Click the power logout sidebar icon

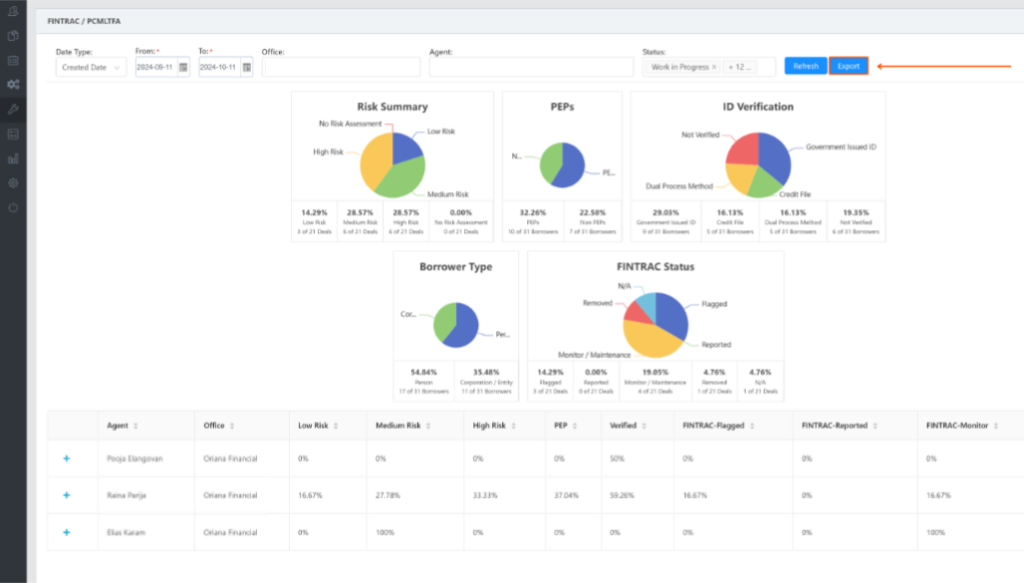pyautogui.click(x=13, y=208)
